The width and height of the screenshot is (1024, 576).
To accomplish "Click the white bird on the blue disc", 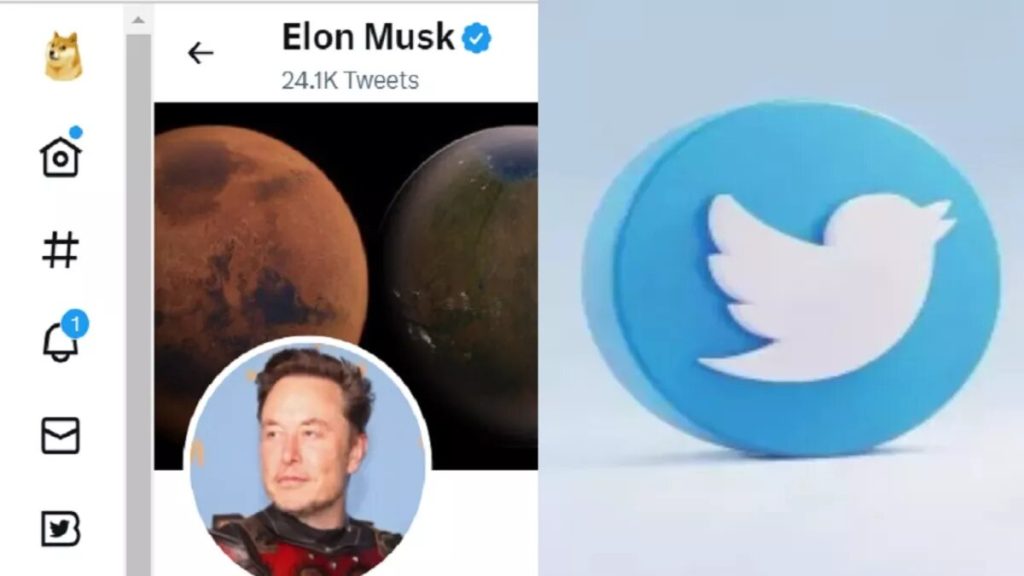I will coord(827,287).
